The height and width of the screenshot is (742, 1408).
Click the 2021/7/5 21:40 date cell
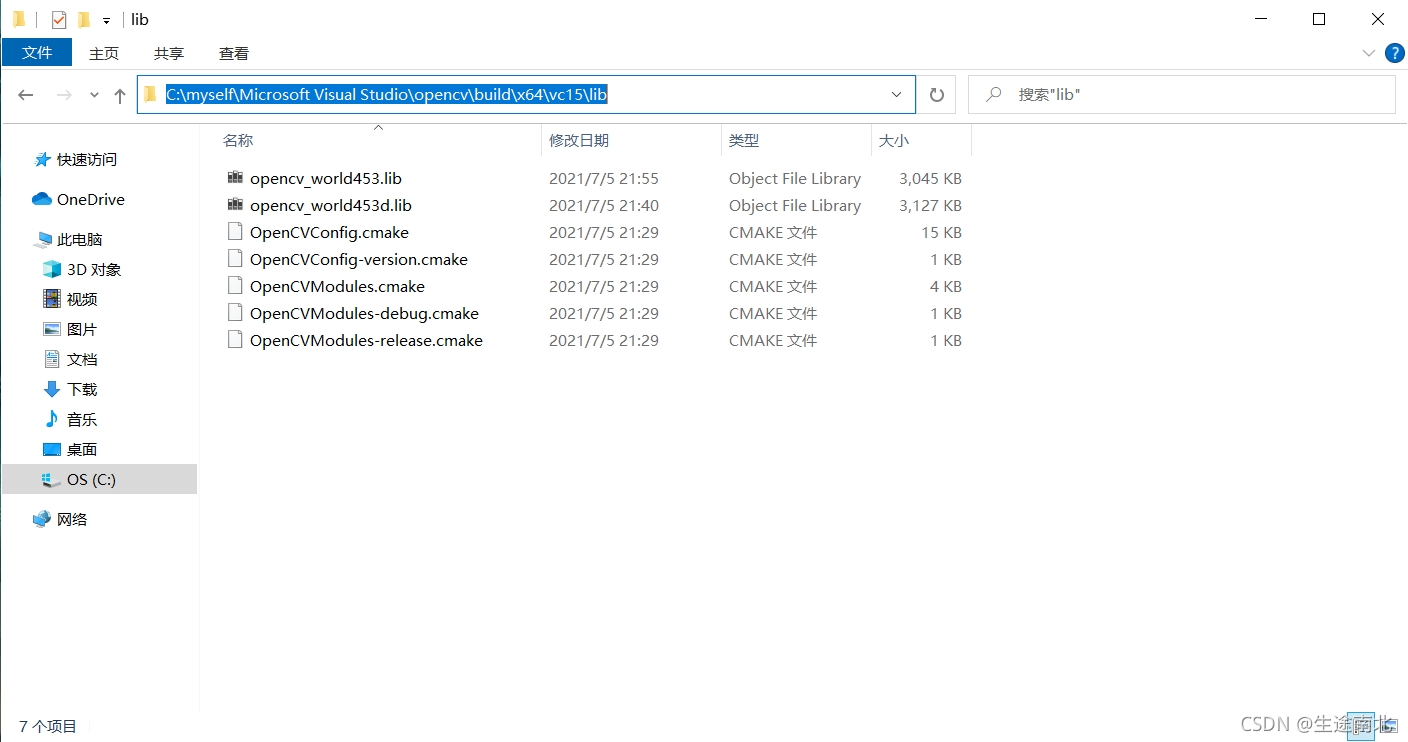pos(604,206)
